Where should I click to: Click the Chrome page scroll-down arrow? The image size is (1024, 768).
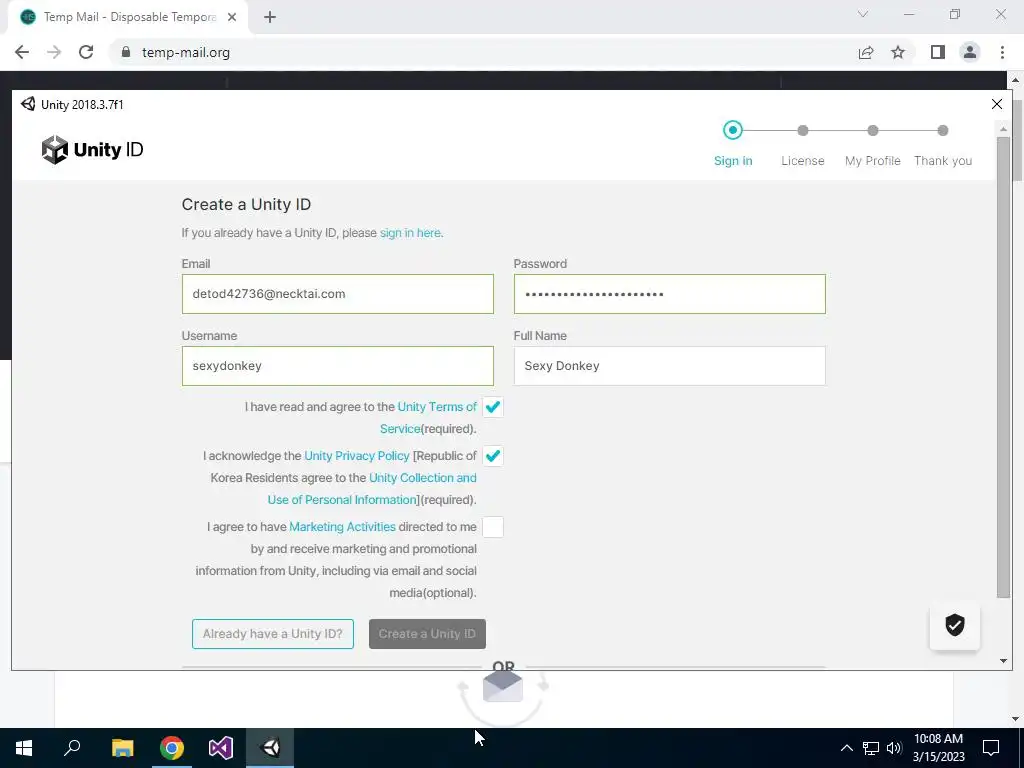(x=1016, y=718)
